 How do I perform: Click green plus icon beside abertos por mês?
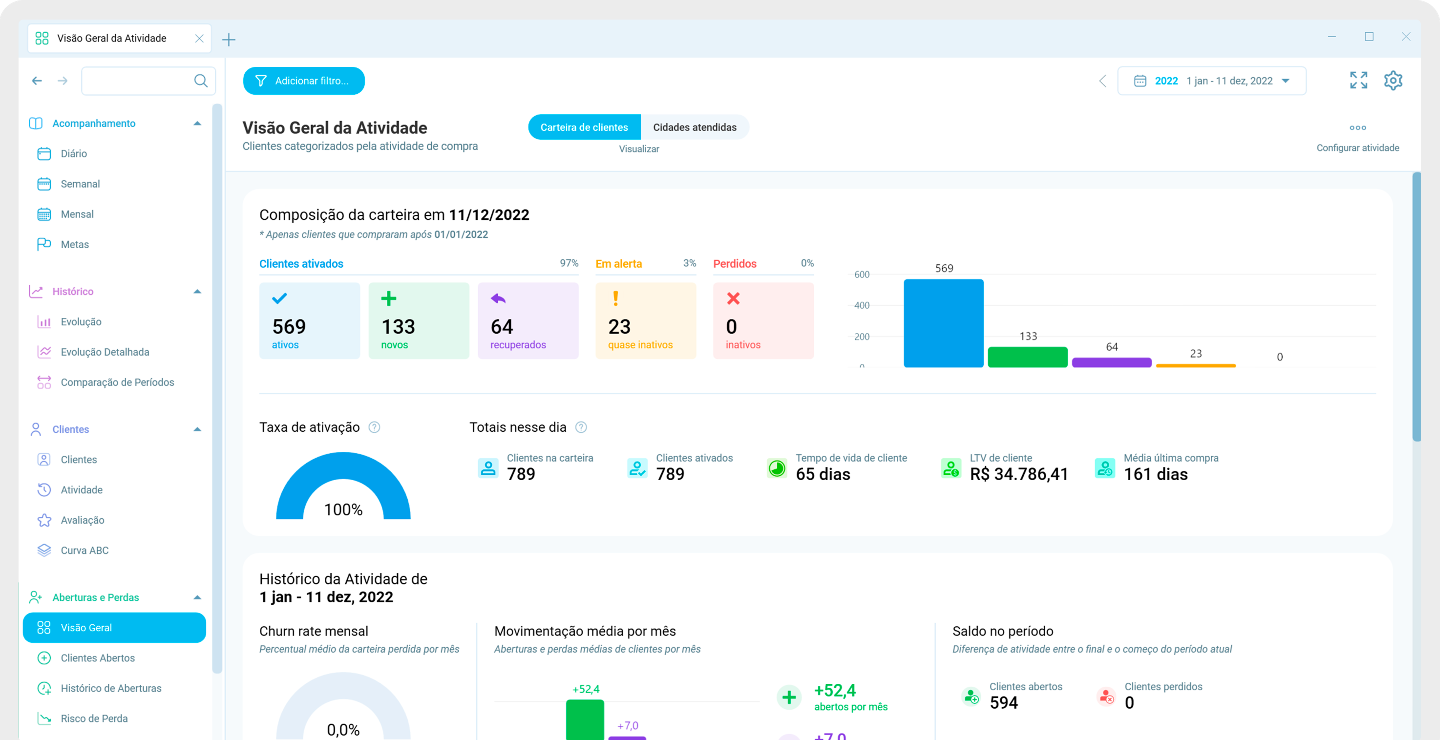[790, 697]
